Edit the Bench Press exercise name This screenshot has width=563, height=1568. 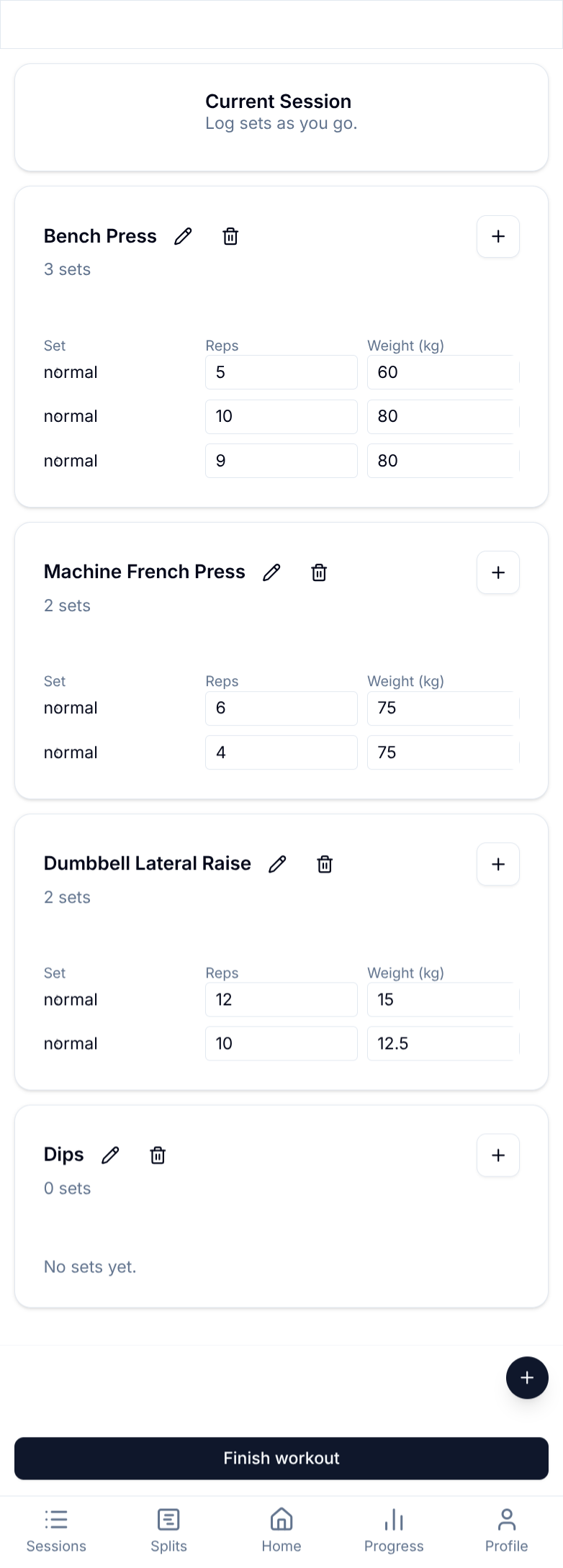click(184, 236)
